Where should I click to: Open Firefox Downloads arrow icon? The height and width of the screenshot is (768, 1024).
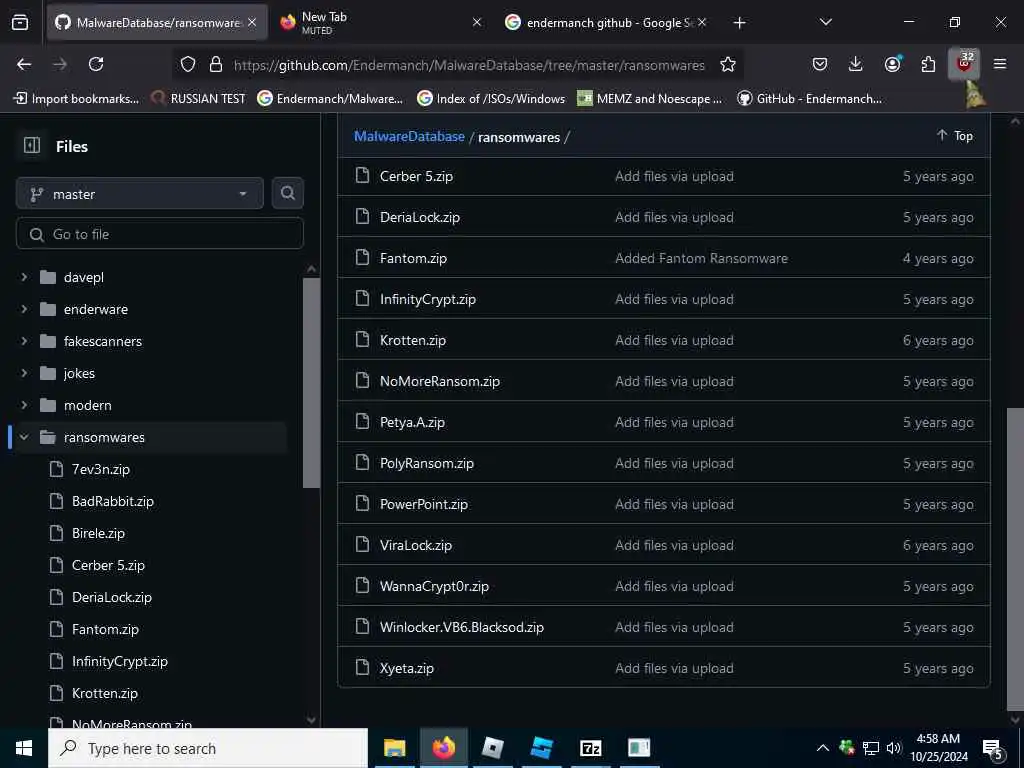(x=855, y=64)
